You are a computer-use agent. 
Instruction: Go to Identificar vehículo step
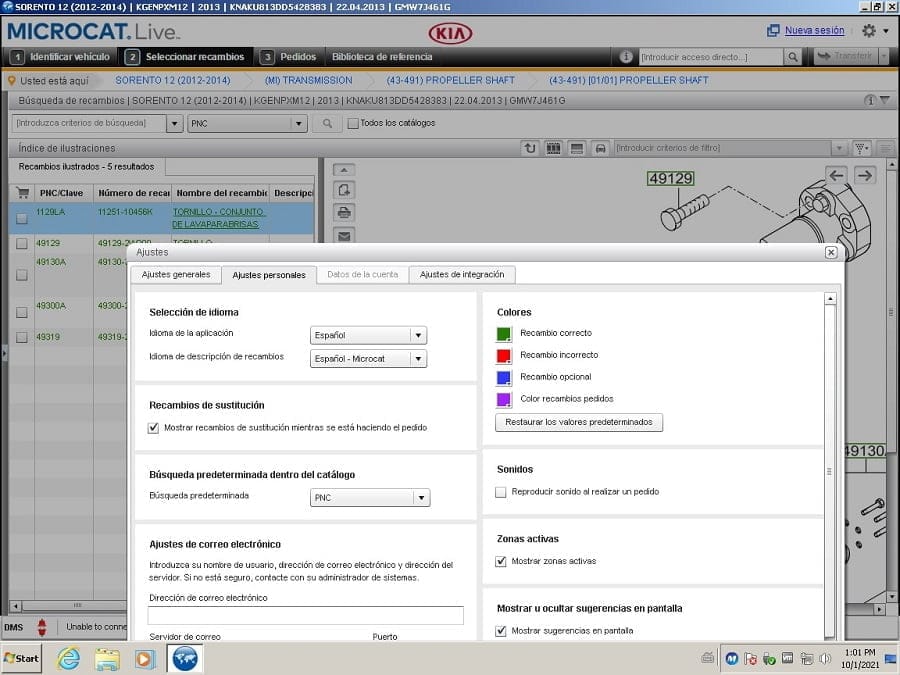[x=61, y=57]
